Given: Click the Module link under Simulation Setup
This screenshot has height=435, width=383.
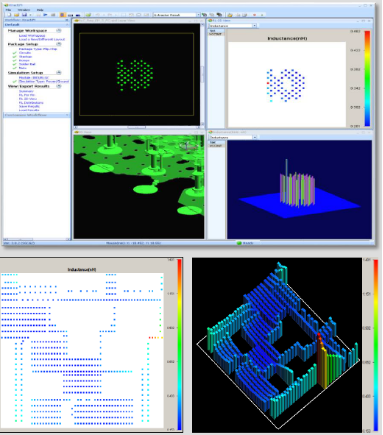Looking at the screenshot, I should [34, 77].
